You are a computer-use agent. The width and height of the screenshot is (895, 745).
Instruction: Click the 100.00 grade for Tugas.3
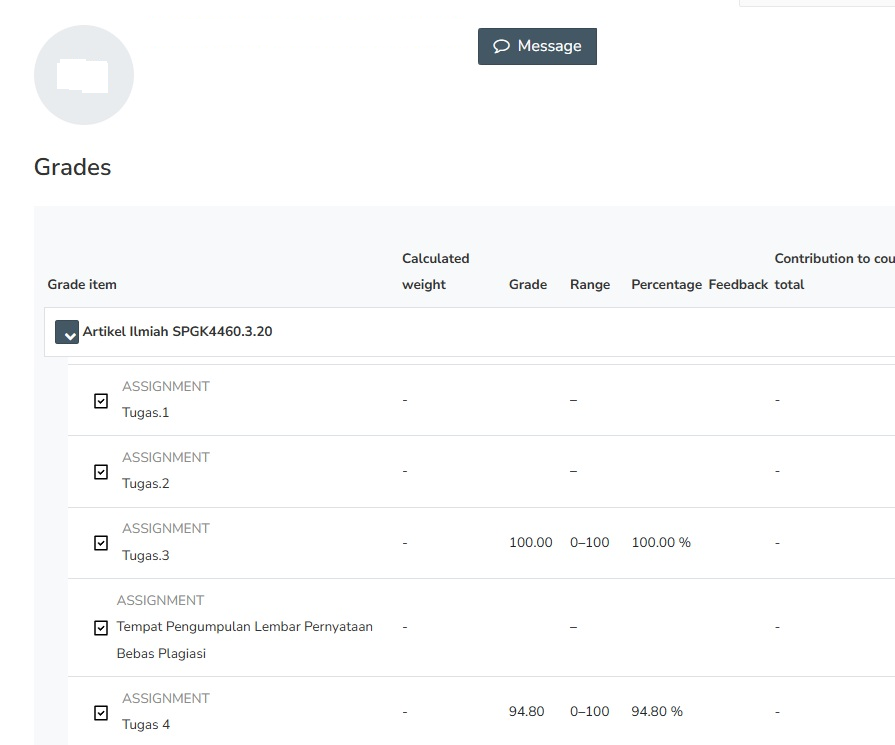530,542
